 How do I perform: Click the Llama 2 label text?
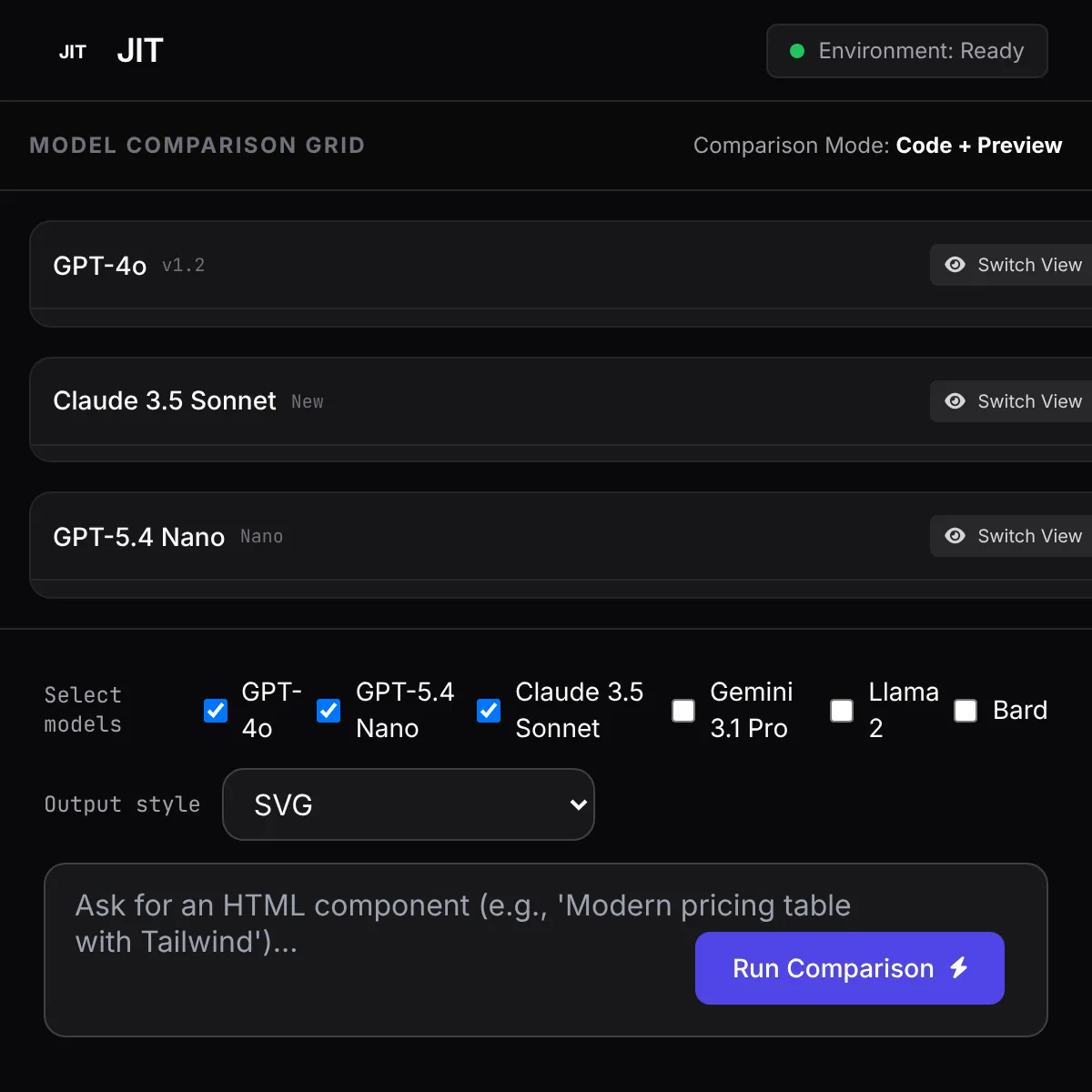point(904,710)
